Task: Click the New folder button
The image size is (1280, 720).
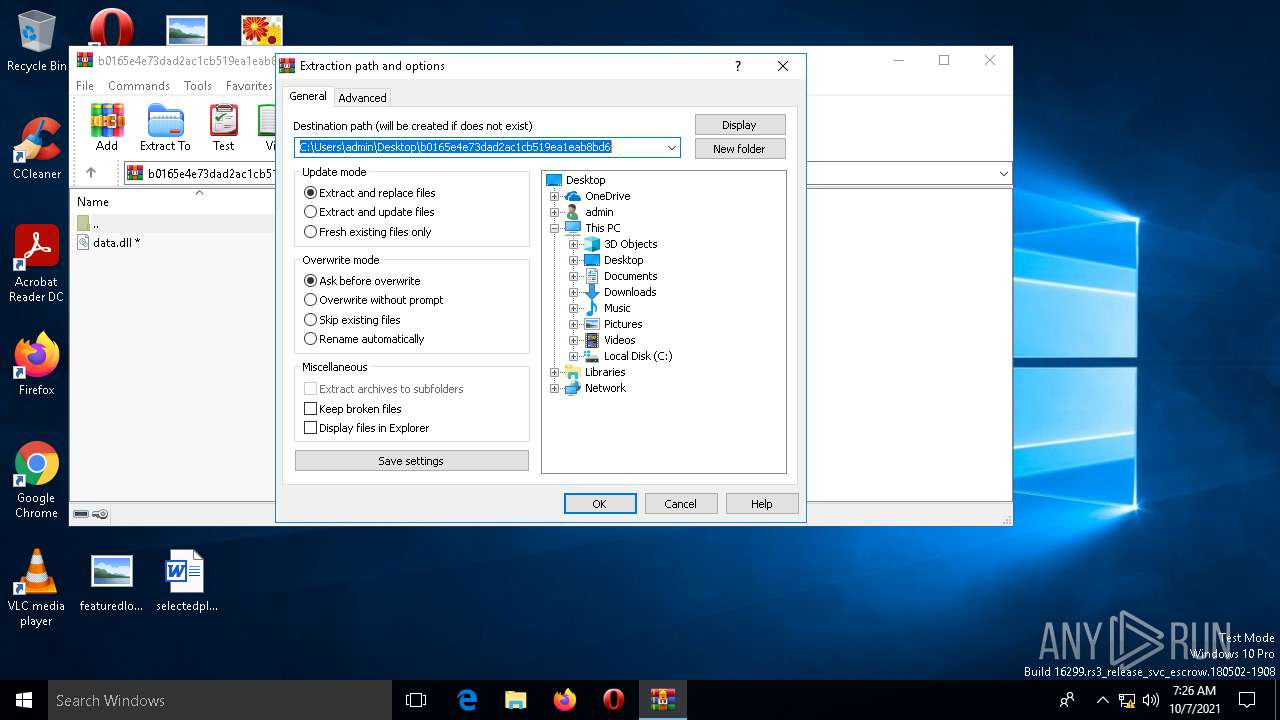Action: click(x=740, y=149)
